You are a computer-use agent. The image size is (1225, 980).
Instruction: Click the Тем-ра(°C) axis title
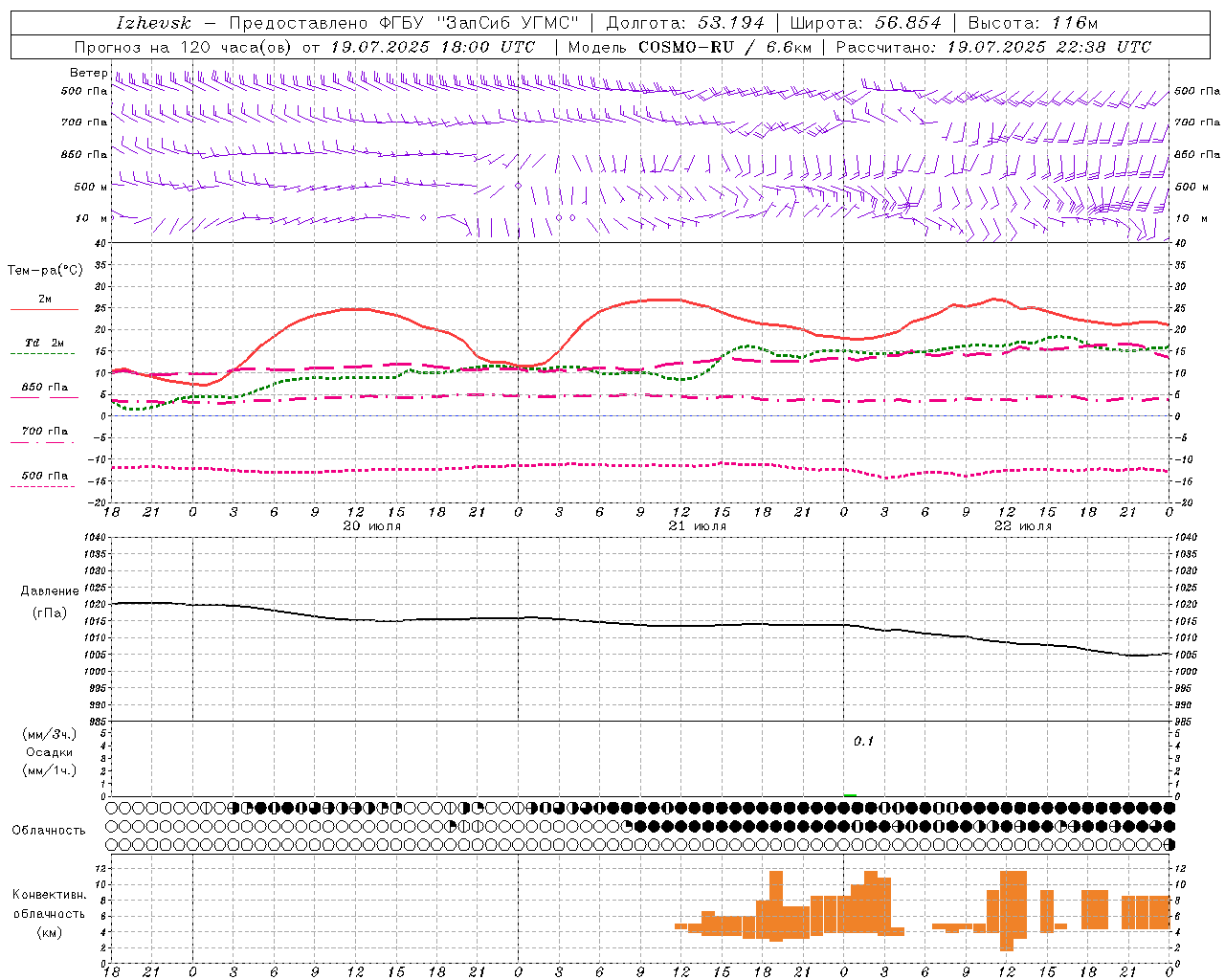(x=45, y=271)
